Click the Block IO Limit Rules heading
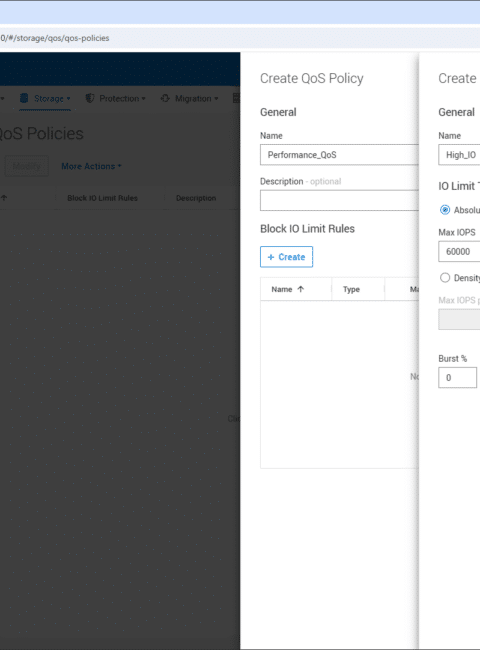This screenshot has width=480, height=650. pos(307,229)
